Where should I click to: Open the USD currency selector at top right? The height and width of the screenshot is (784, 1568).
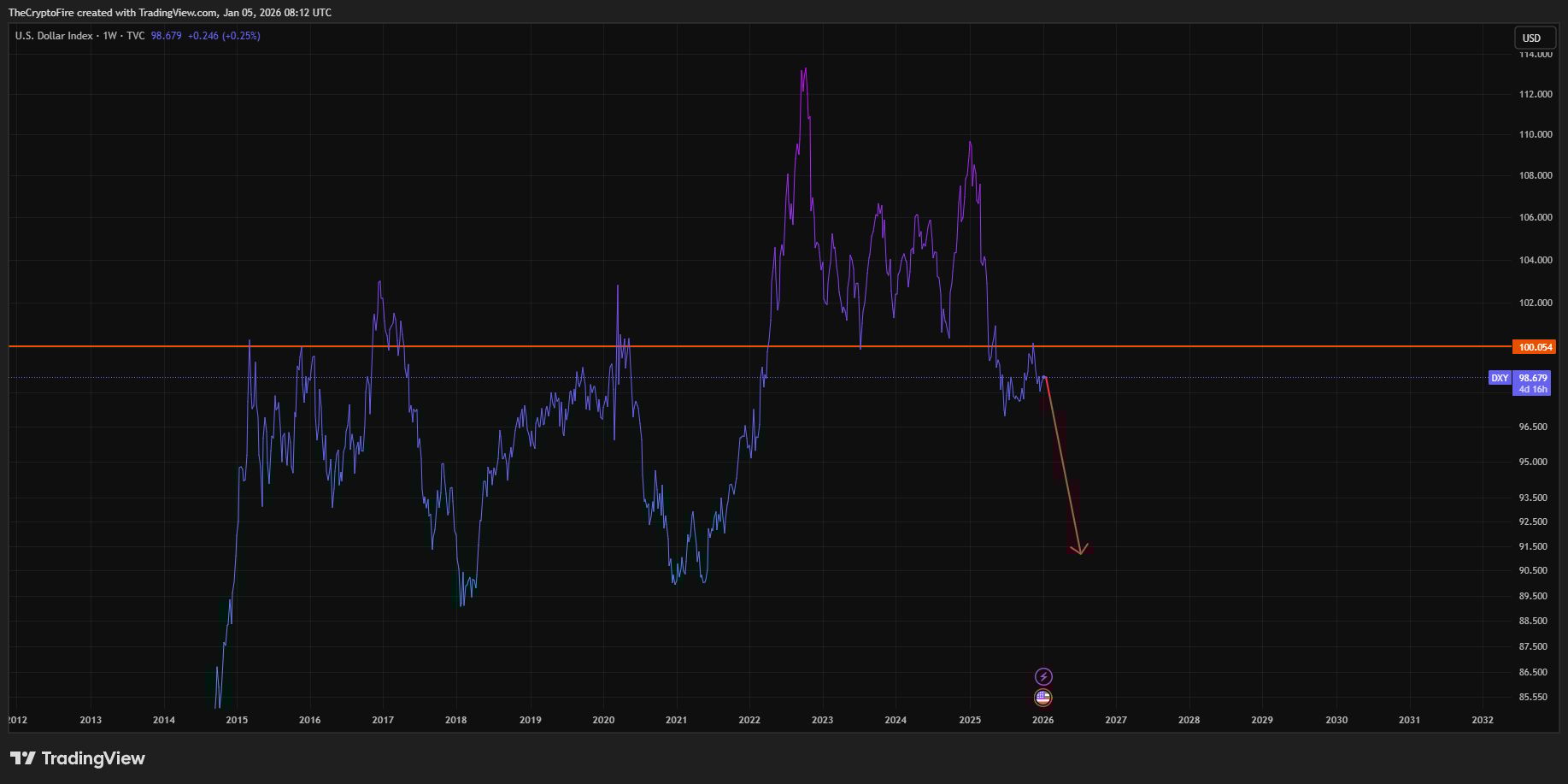click(x=1535, y=38)
